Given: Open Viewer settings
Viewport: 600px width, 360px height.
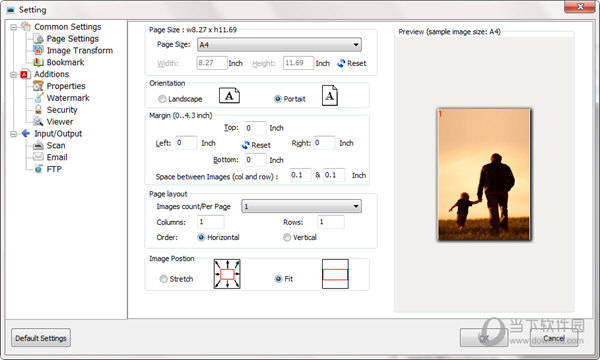Looking at the screenshot, I should tap(60, 122).
